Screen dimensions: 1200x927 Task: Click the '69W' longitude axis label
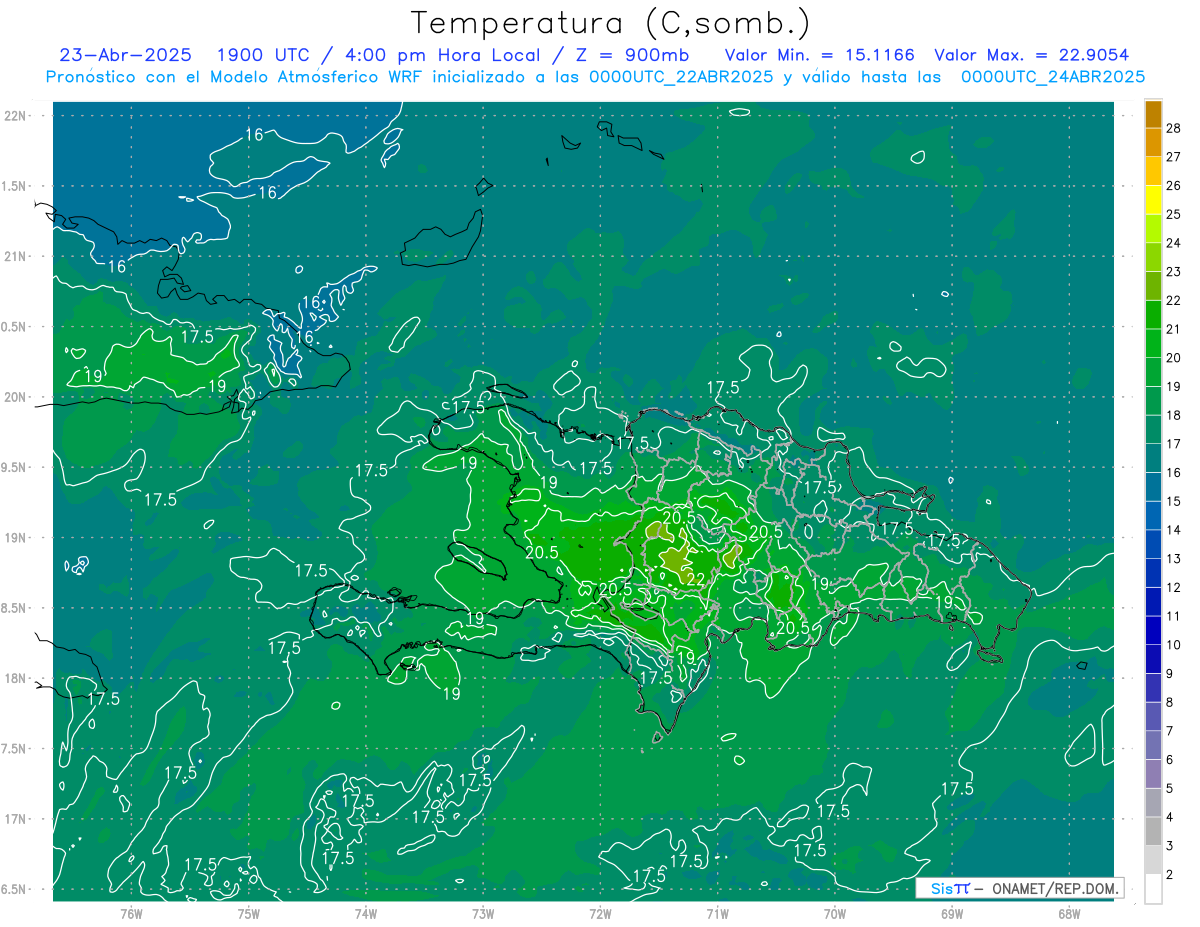tap(951, 914)
